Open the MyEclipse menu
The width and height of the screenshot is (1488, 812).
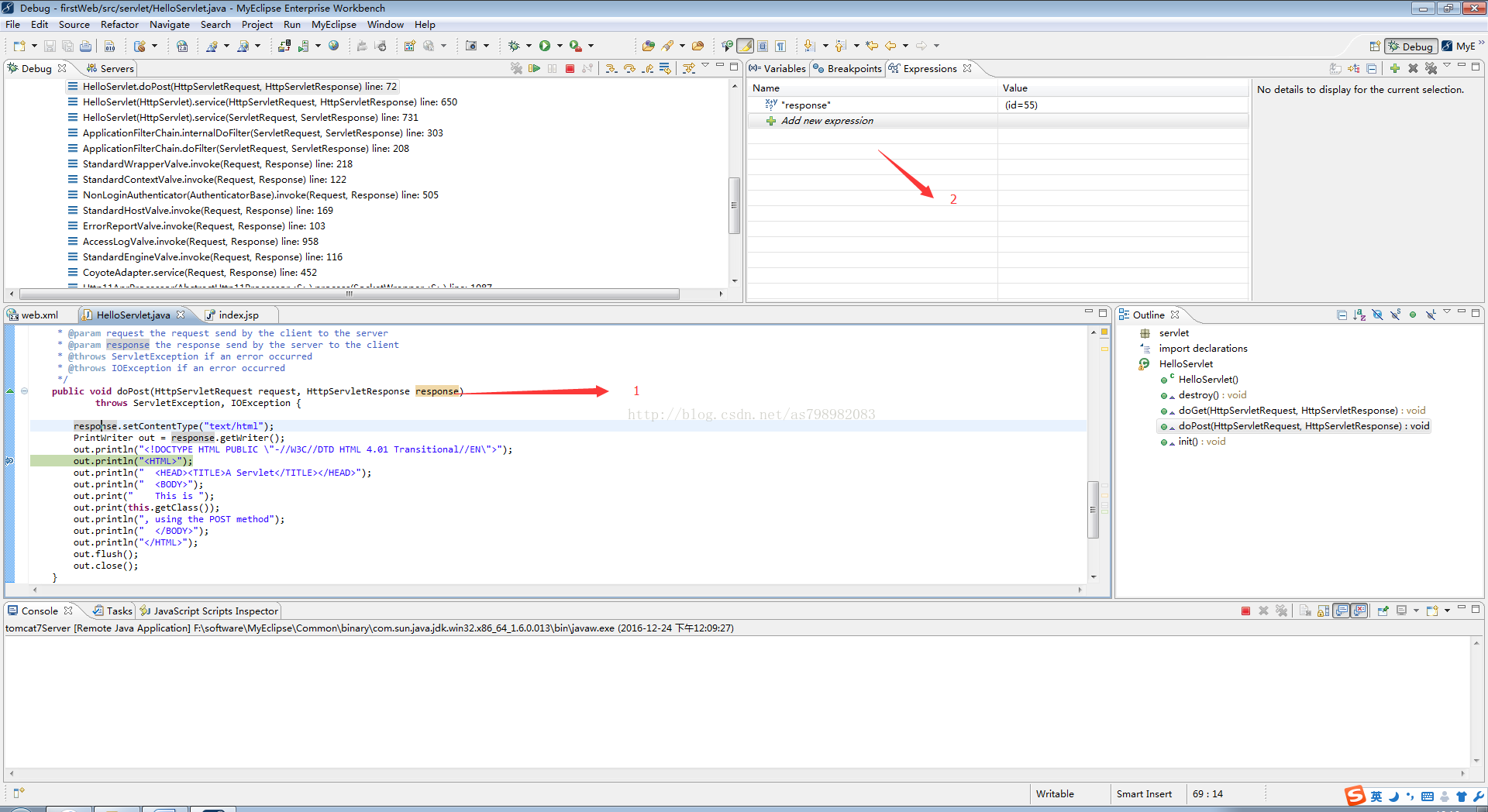pyautogui.click(x=334, y=25)
